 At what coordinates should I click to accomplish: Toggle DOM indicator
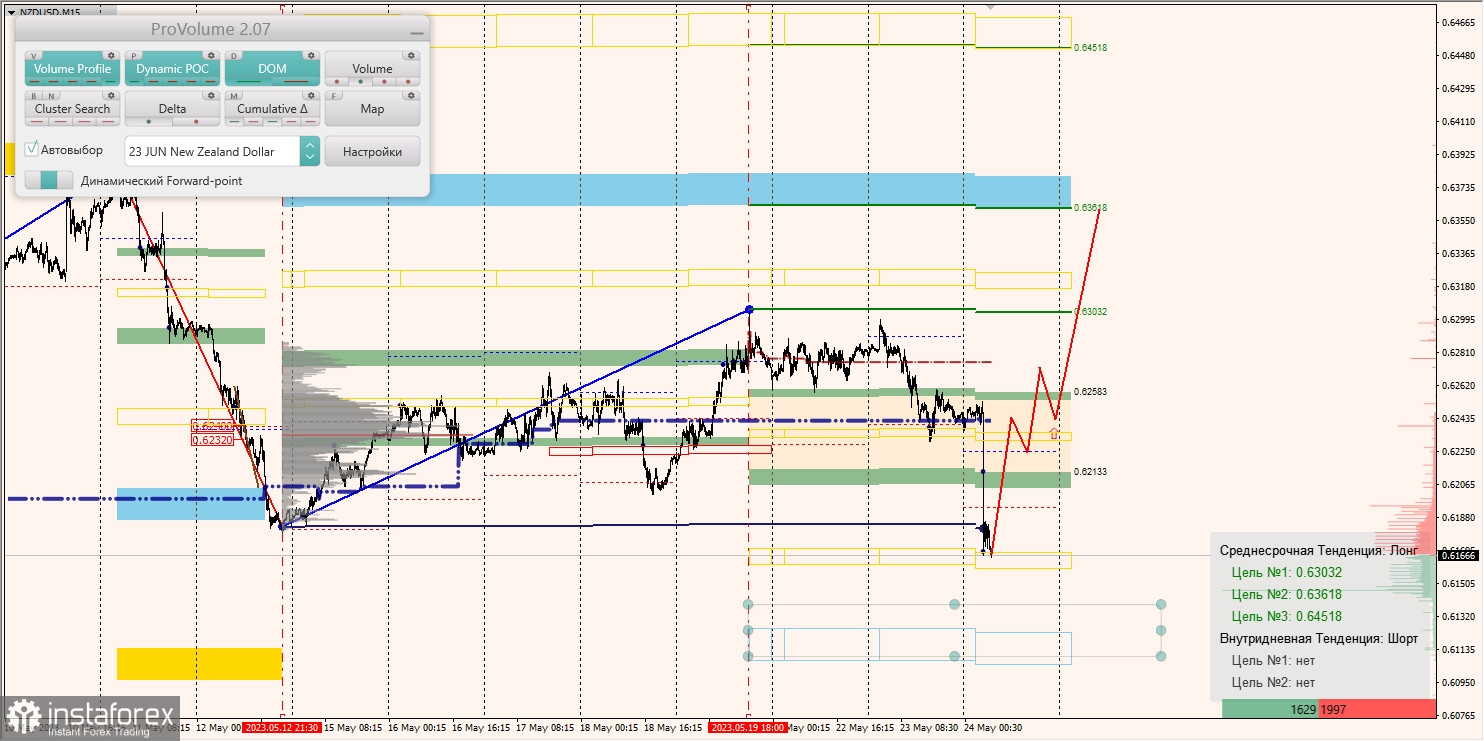coord(272,68)
